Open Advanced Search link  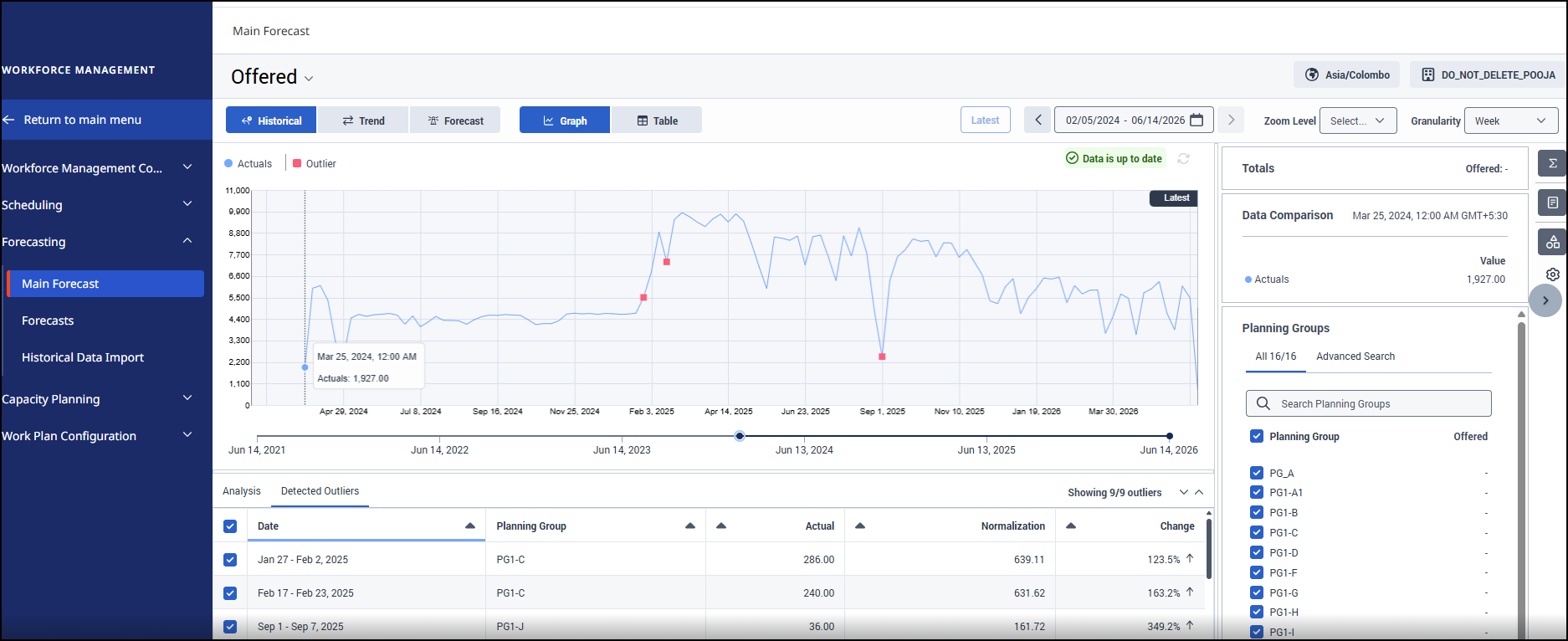1355,356
